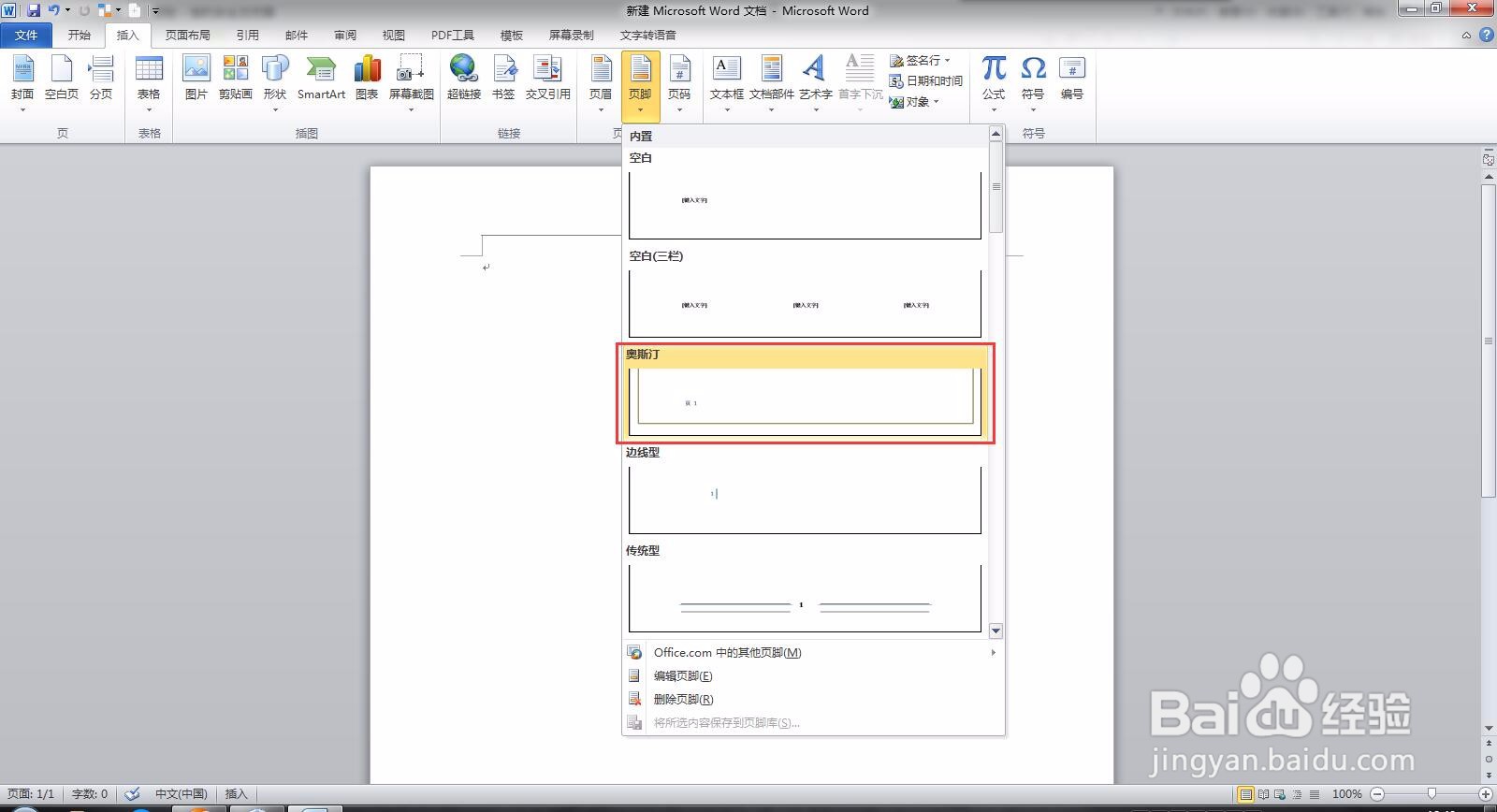Image resolution: width=1497 pixels, height=812 pixels.
Task: Click the 字数: 0 word count
Action: click(90, 794)
